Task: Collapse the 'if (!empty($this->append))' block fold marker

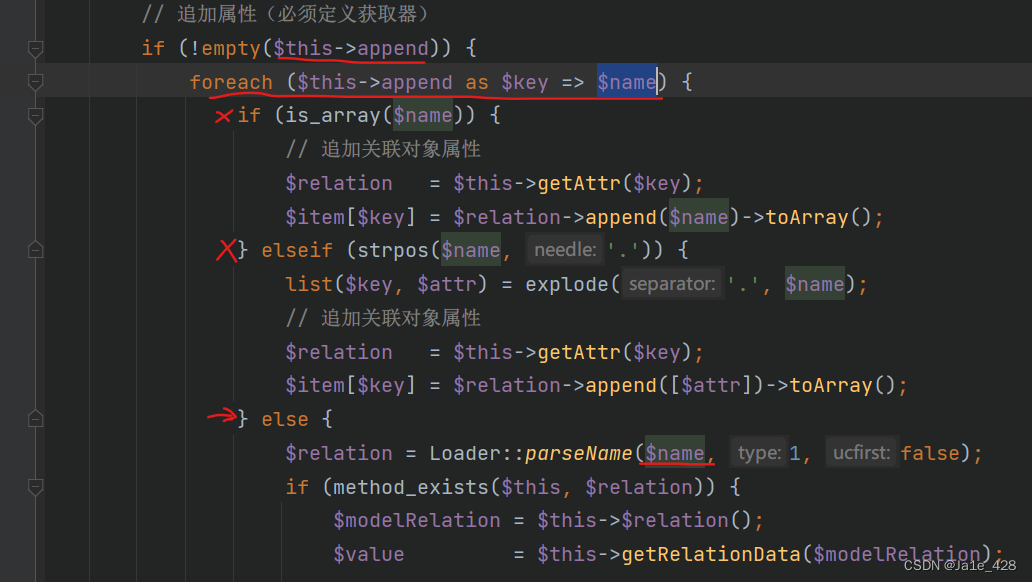Action: 36,49
